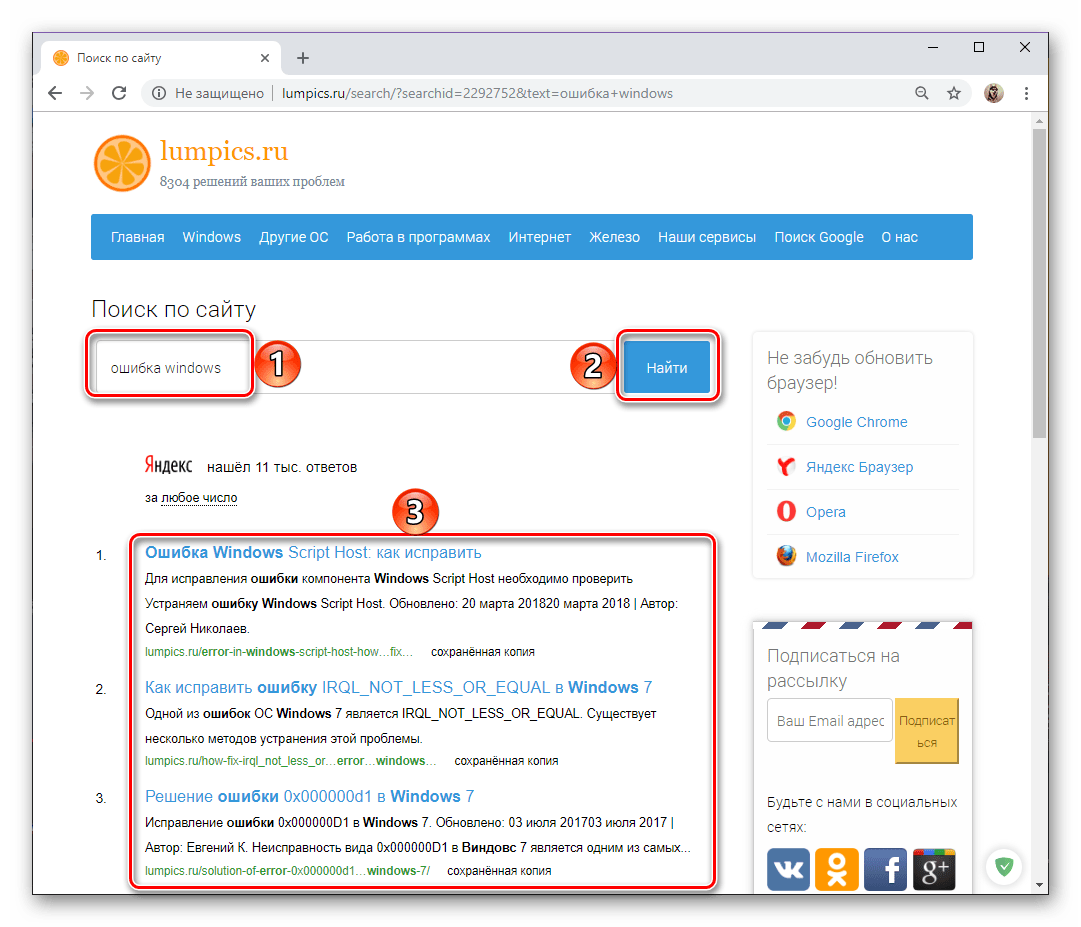The height and width of the screenshot is (927, 1081).
Task: Open the Odnoklassniki social icon
Action: [837, 868]
